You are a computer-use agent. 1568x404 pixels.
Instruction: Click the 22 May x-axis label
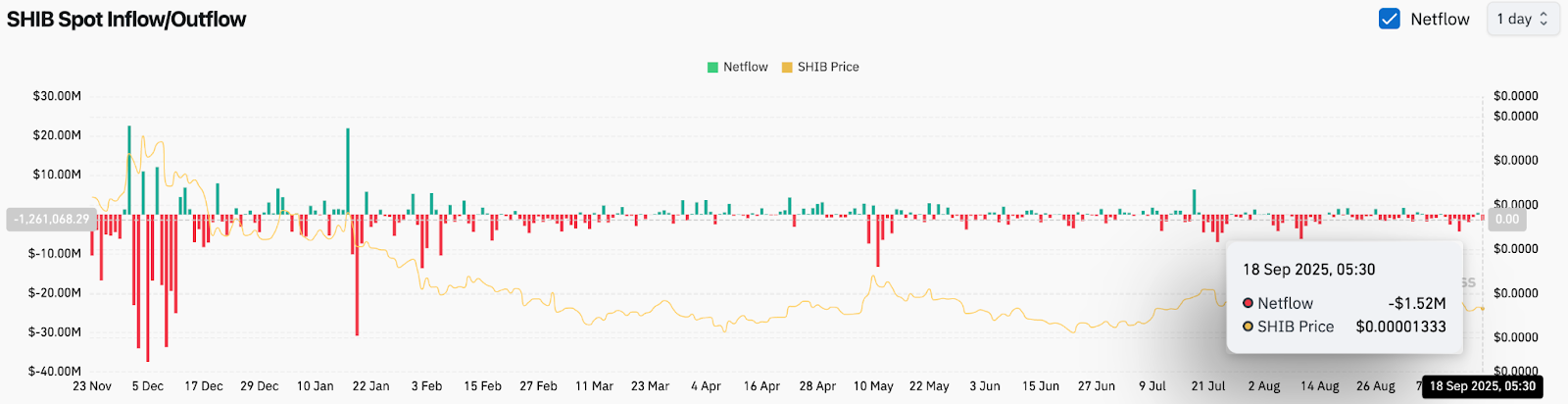coord(930,386)
